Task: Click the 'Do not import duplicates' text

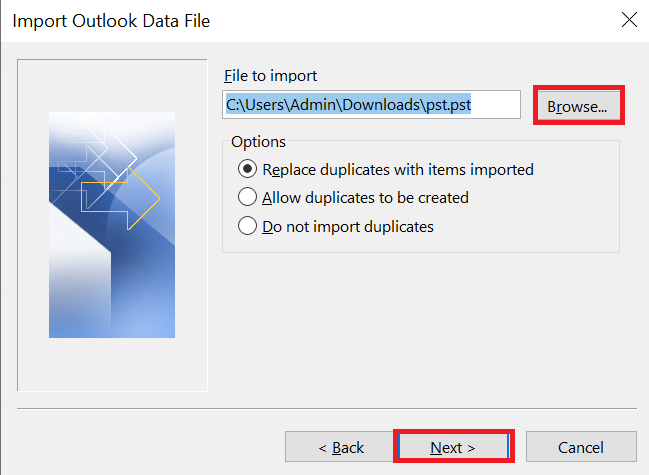Action: 348,227
